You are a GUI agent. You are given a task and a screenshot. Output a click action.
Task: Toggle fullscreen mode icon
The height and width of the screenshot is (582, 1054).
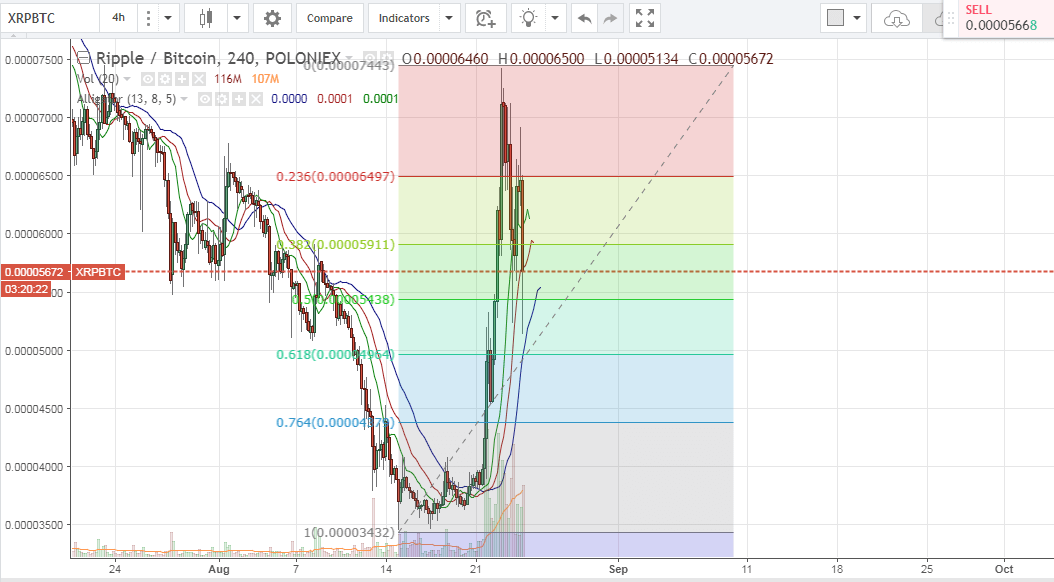click(645, 18)
